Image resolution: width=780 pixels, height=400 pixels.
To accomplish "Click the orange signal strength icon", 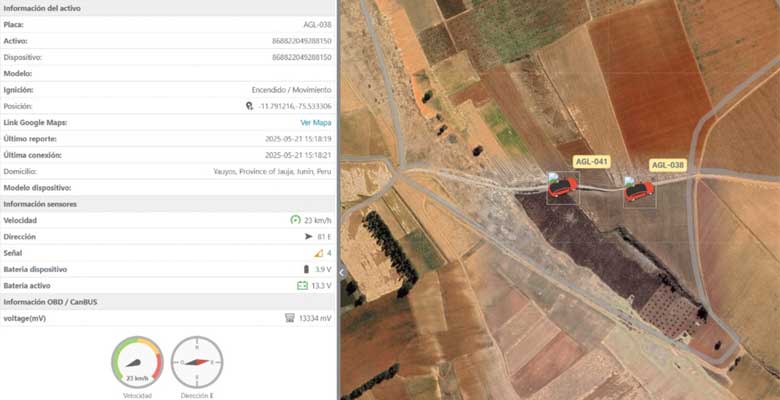I will 318,253.
